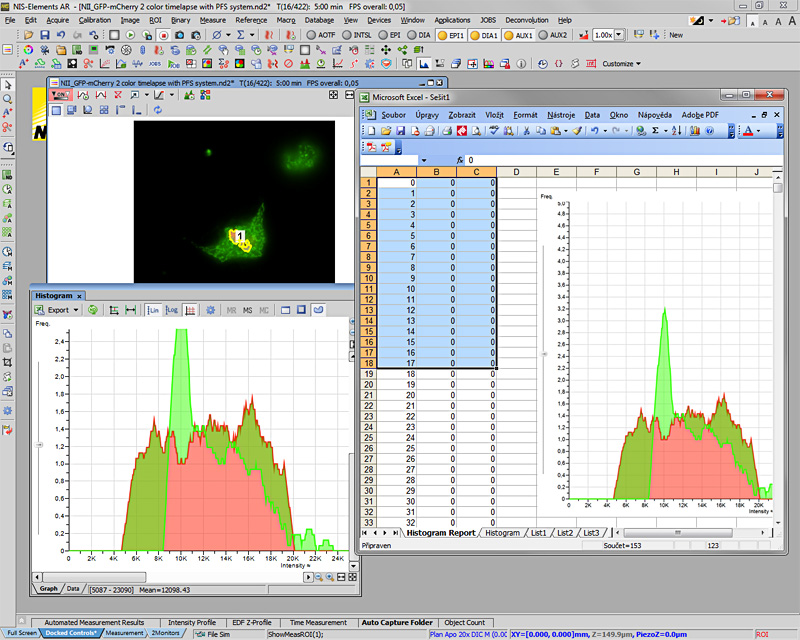Open Histogram settings gear icon
This screenshot has width=800, height=640.
[x=210, y=310]
